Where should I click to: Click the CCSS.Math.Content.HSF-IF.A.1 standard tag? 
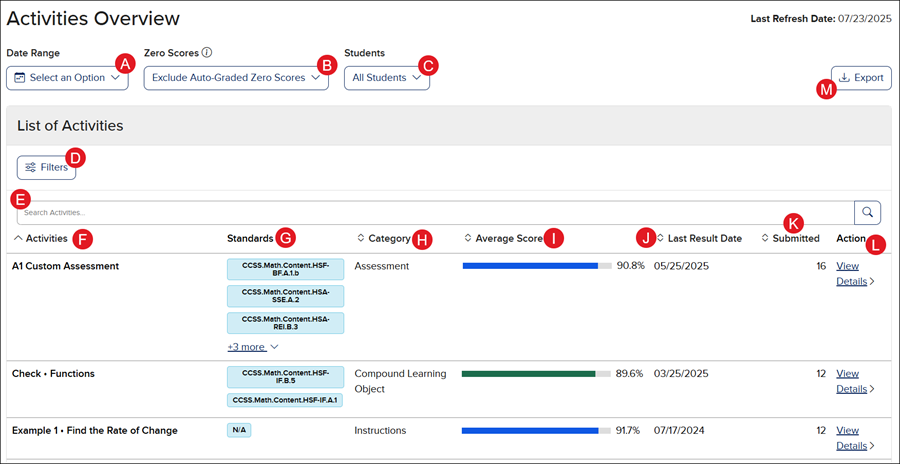pos(285,400)
